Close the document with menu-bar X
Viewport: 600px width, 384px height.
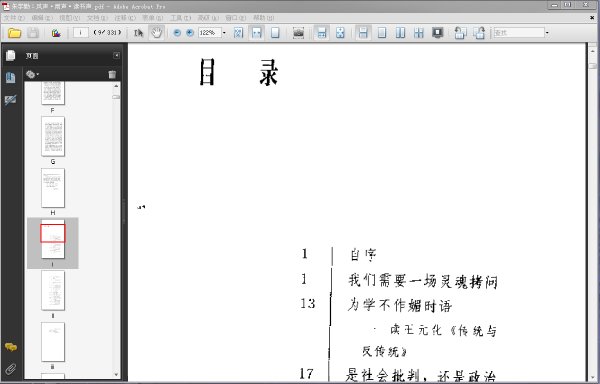click(x=592, y=18)
